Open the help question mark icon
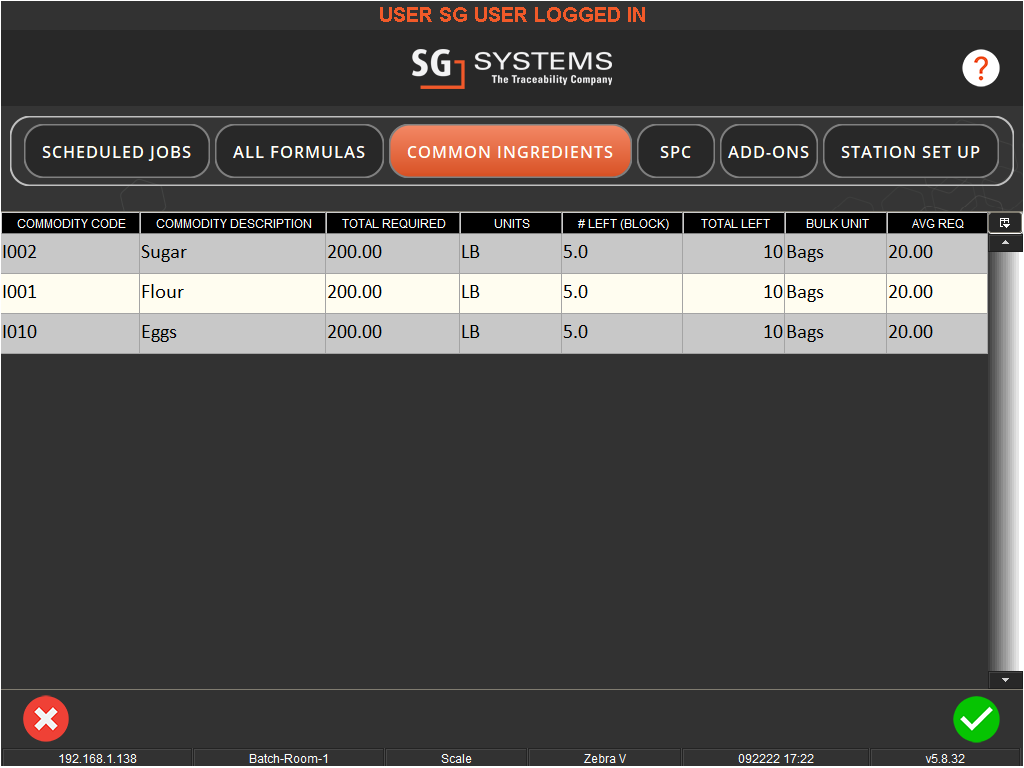Viewport: 1024px width, 768px height. 981,68
